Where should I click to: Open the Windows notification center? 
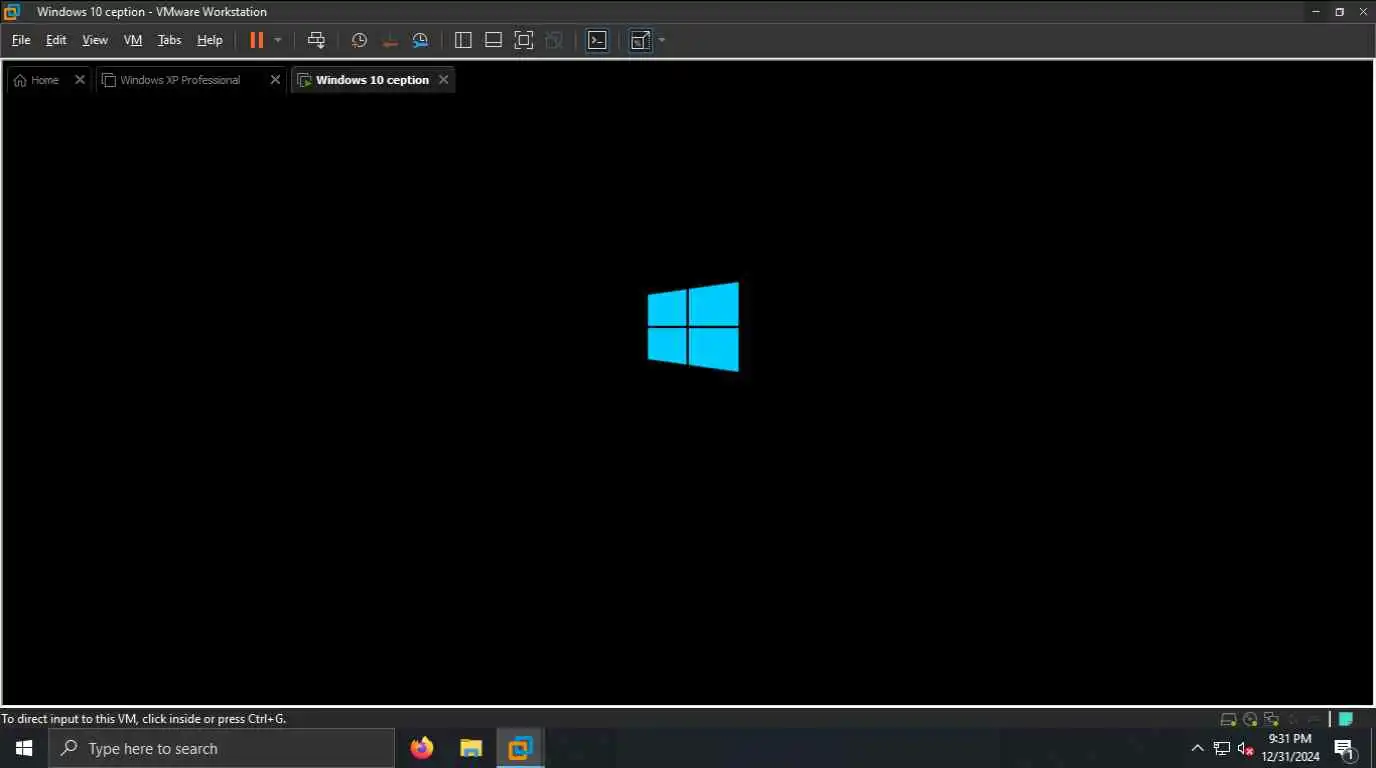pos(1345,748)
